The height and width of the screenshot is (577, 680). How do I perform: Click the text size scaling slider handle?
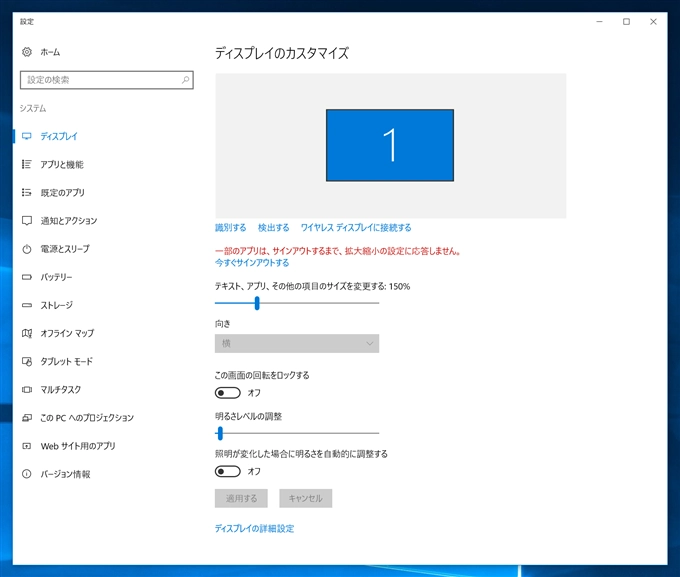(257, 303)
